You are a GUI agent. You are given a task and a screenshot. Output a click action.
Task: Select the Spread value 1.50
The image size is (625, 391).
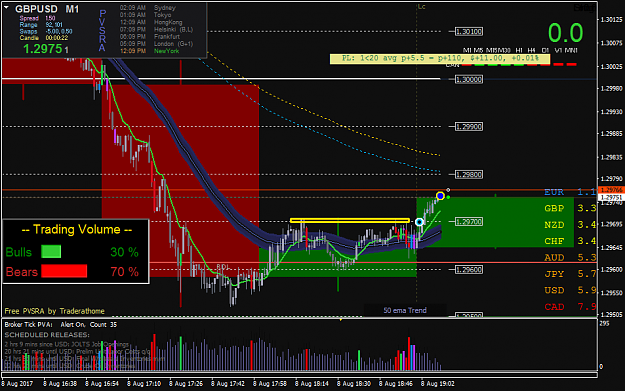pos(50,18)
